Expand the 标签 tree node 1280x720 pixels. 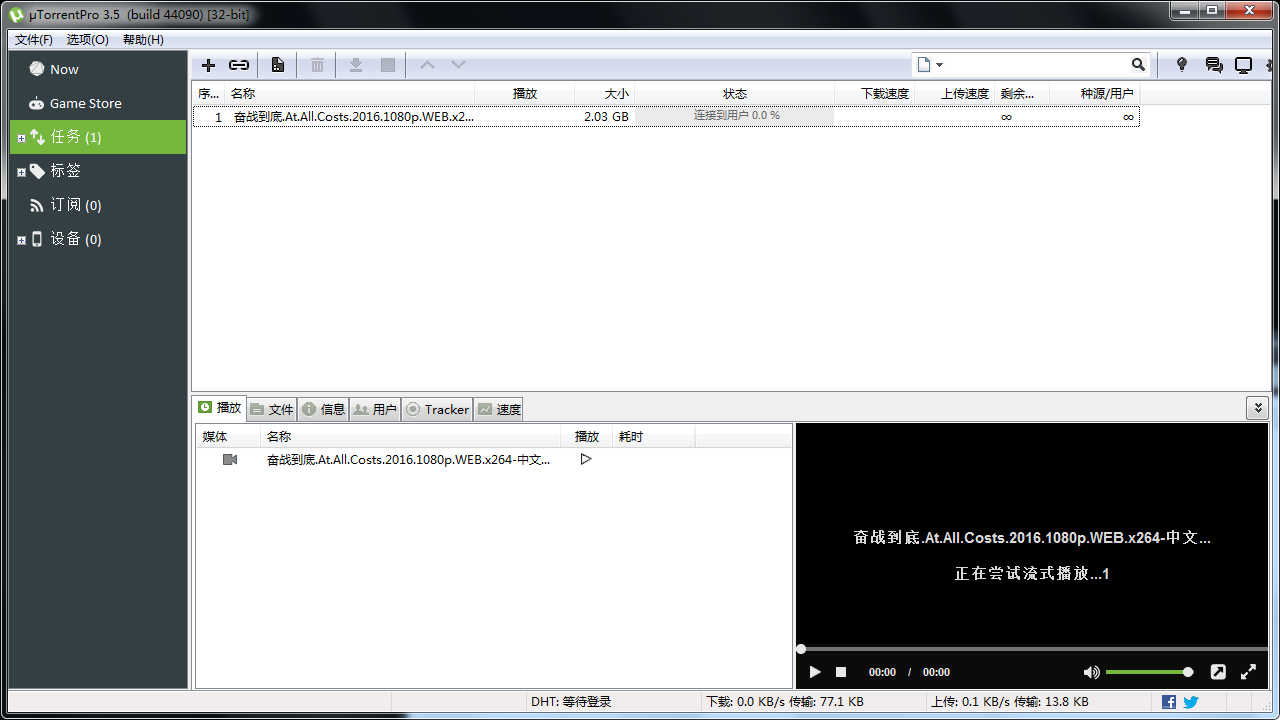click(21, 172)
